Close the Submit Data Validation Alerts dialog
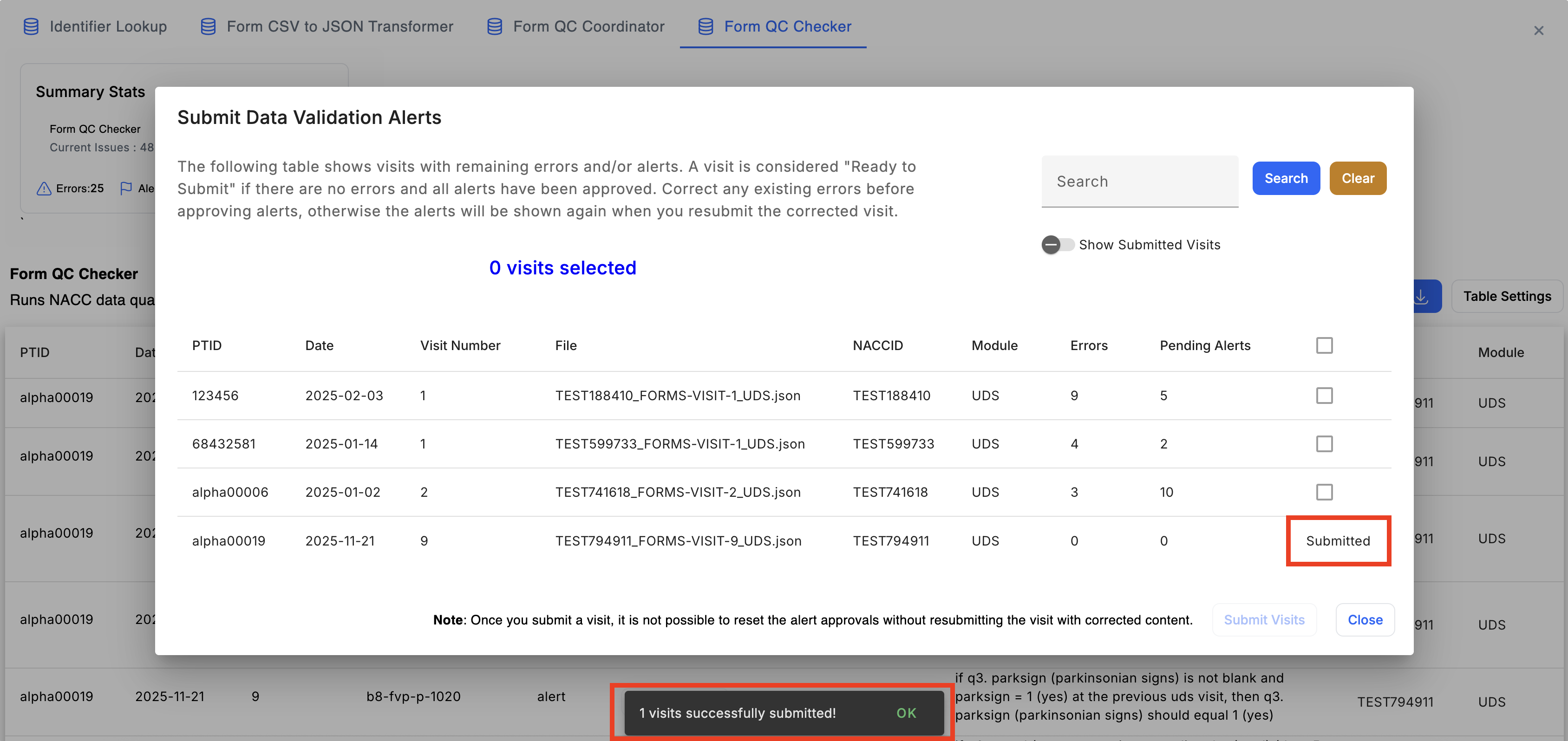This screenshot has width=1568, height=741. pyautogui.click(x=1365, y=620)
